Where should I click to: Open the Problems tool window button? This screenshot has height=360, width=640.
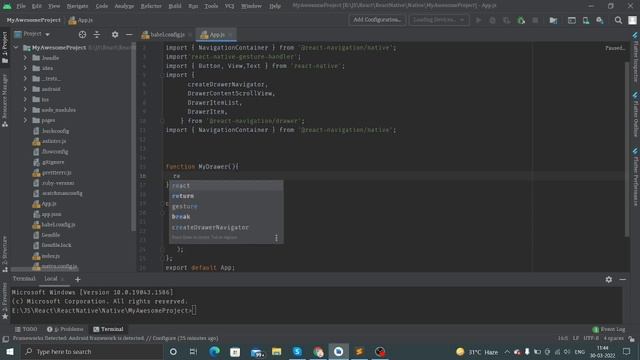pyautogui.click(x=64, y=329)
